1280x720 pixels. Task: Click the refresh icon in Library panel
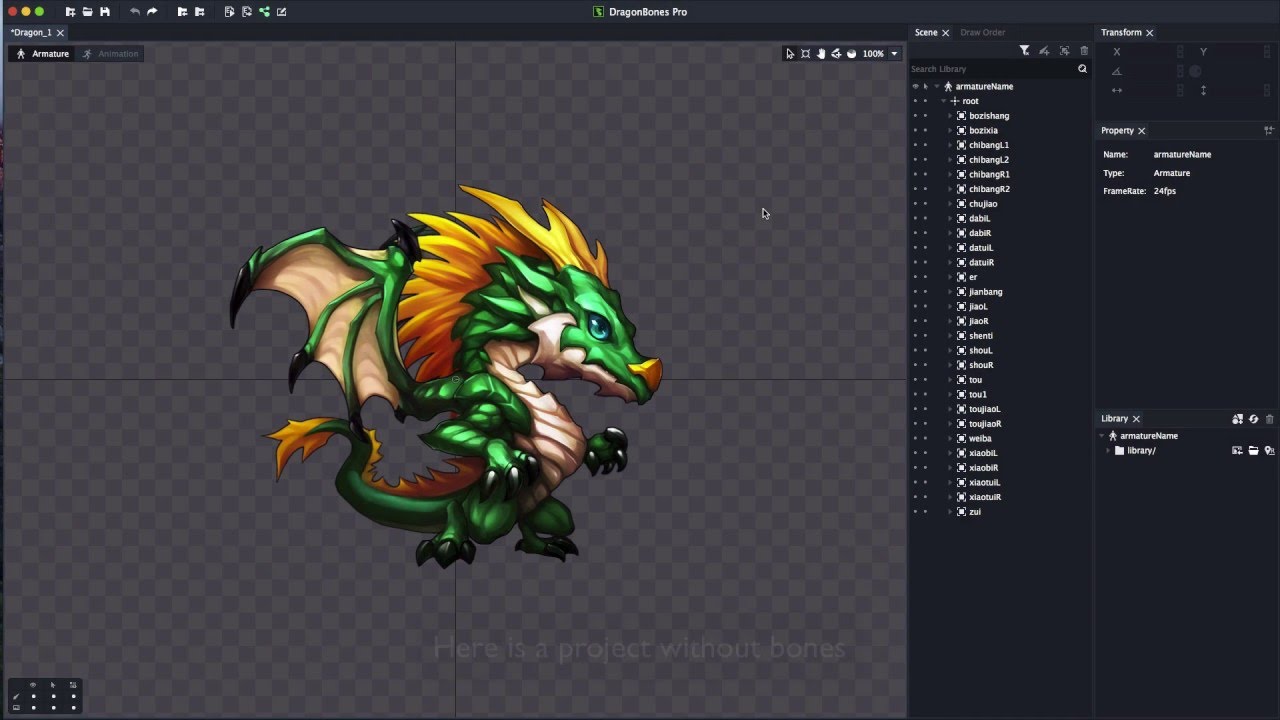(1253, 419)
